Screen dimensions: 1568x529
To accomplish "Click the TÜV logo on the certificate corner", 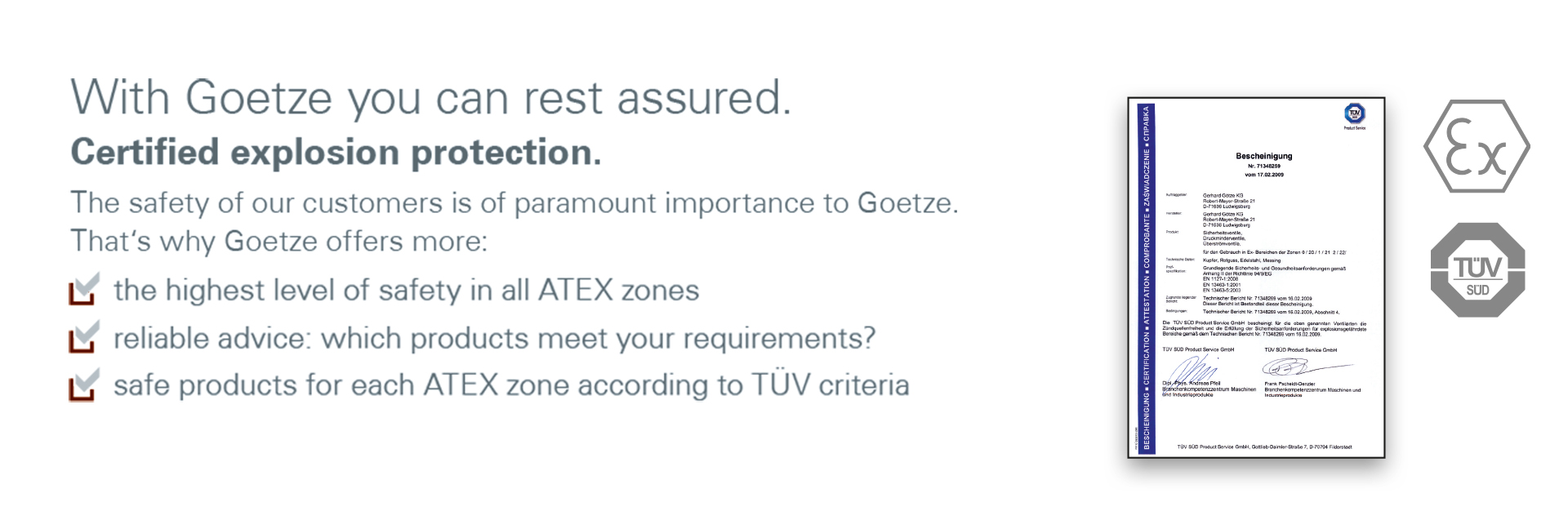I will click(1354, 114).
